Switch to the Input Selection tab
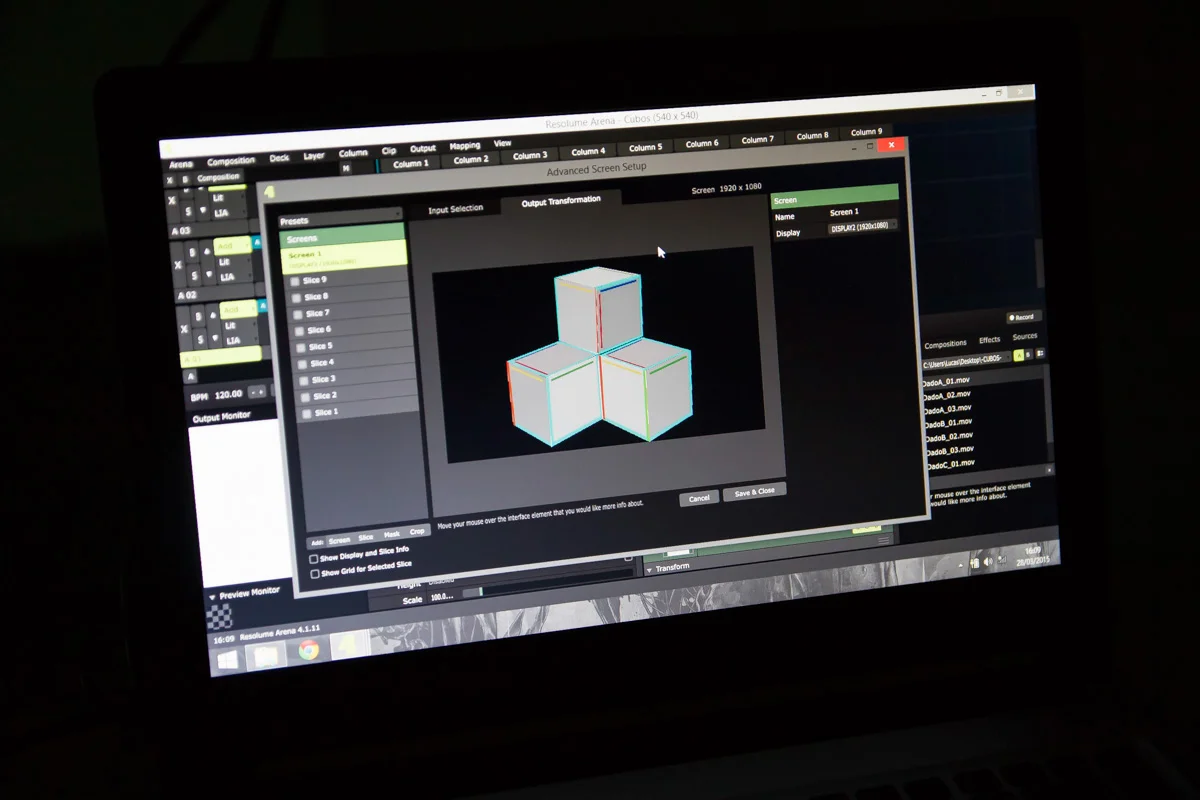 455,208
